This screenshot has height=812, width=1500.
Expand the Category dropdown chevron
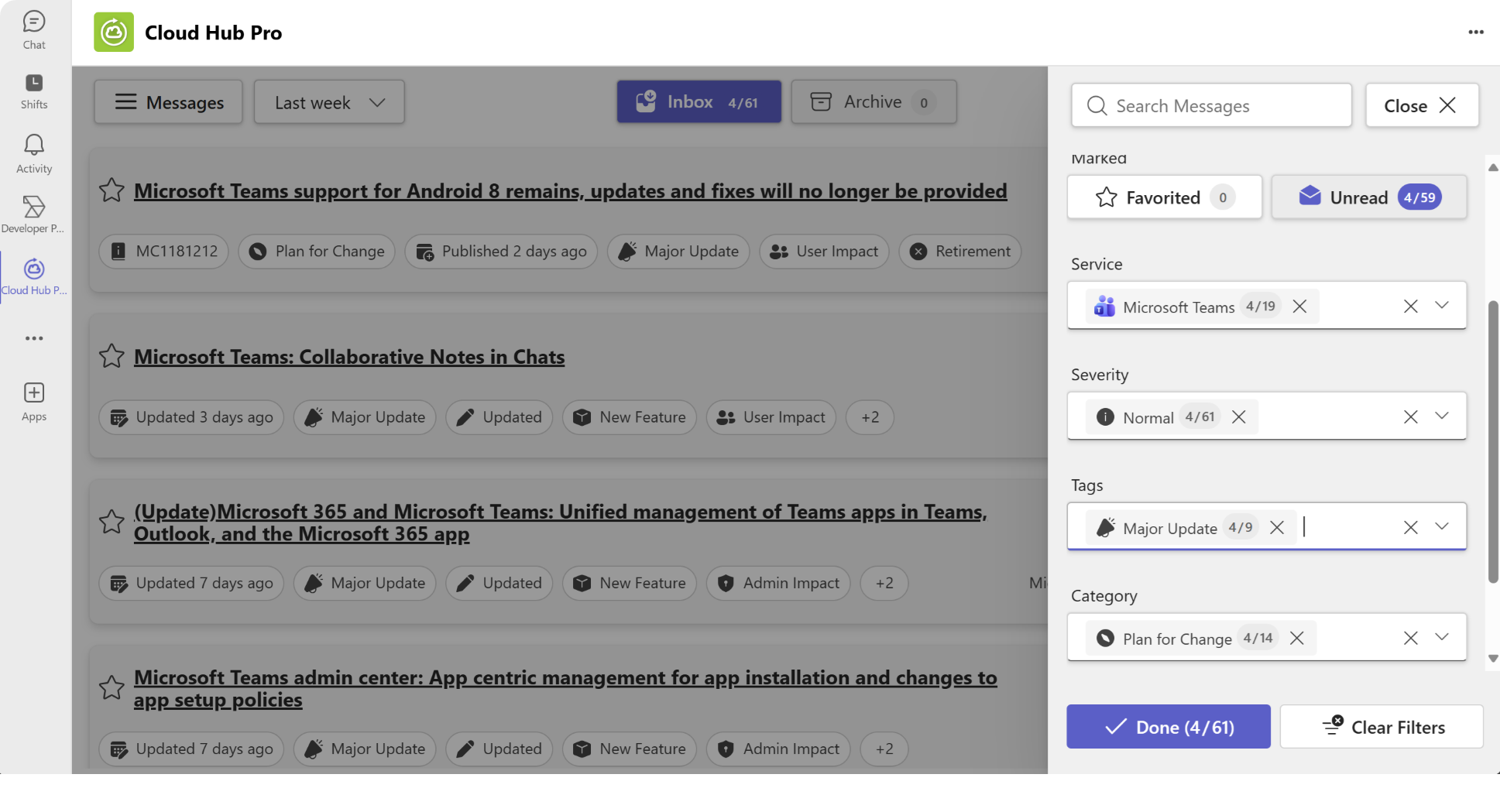(x=1441, y=638)
